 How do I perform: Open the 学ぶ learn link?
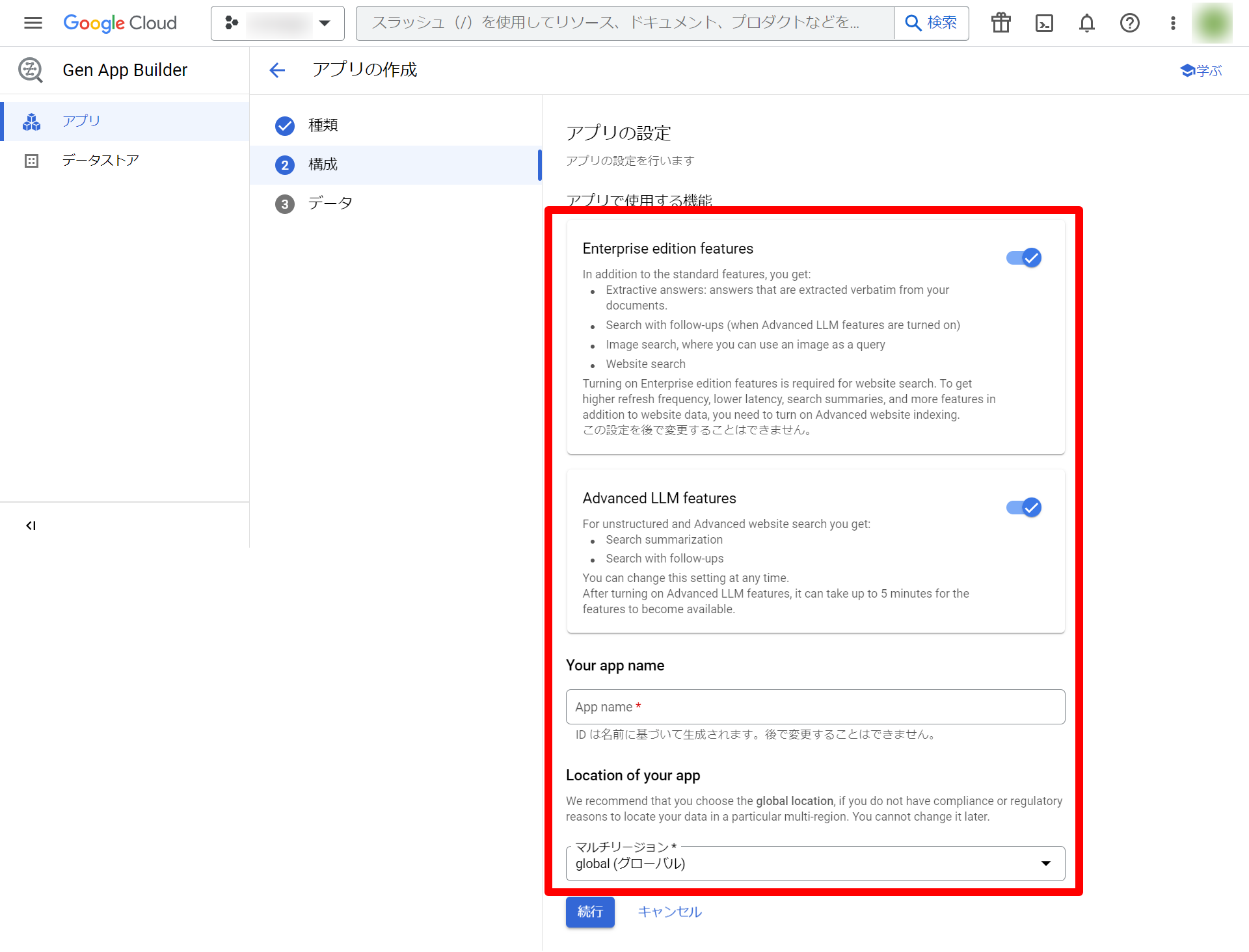[x=1201, y=70]
